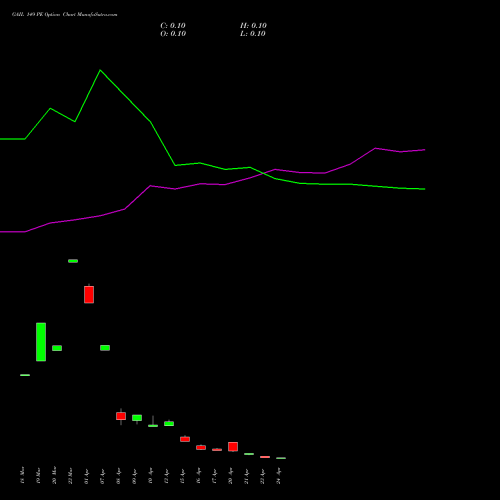Select the tall green candle for 19 Mar
500x500 pixels.
click(x=41, y=342)
